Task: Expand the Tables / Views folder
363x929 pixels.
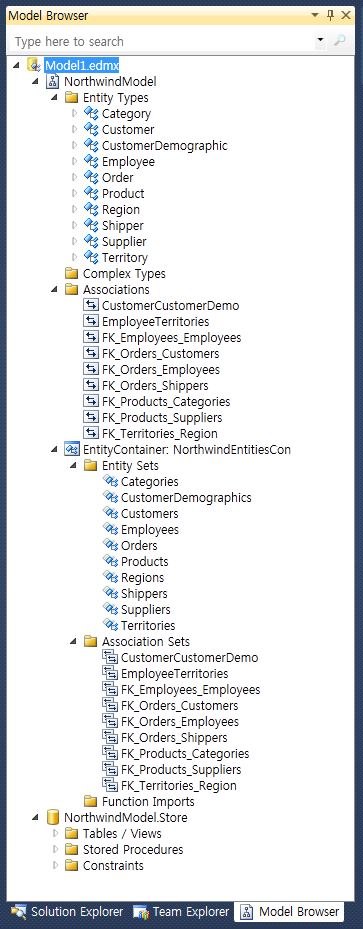Action: pyautogui.click(x=56, y=833)
